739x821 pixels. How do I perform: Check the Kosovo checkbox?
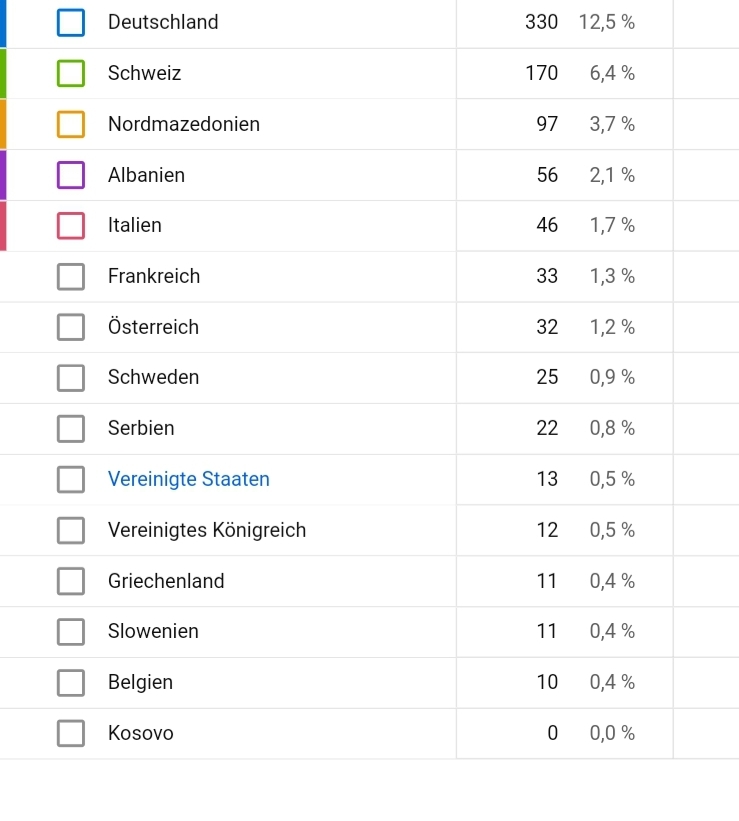pyautogui.click(x=71, y=733)
